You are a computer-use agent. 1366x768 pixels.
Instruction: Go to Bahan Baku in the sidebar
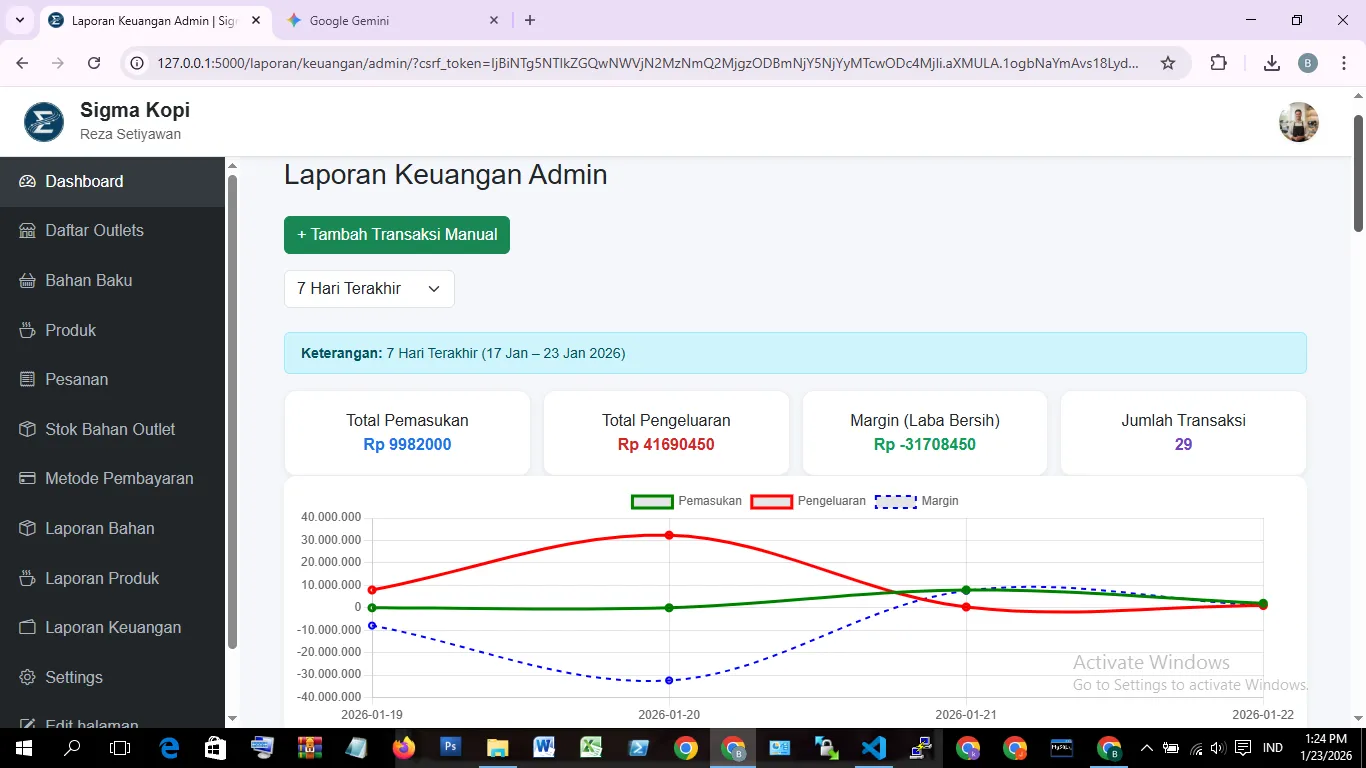[112, 280]
